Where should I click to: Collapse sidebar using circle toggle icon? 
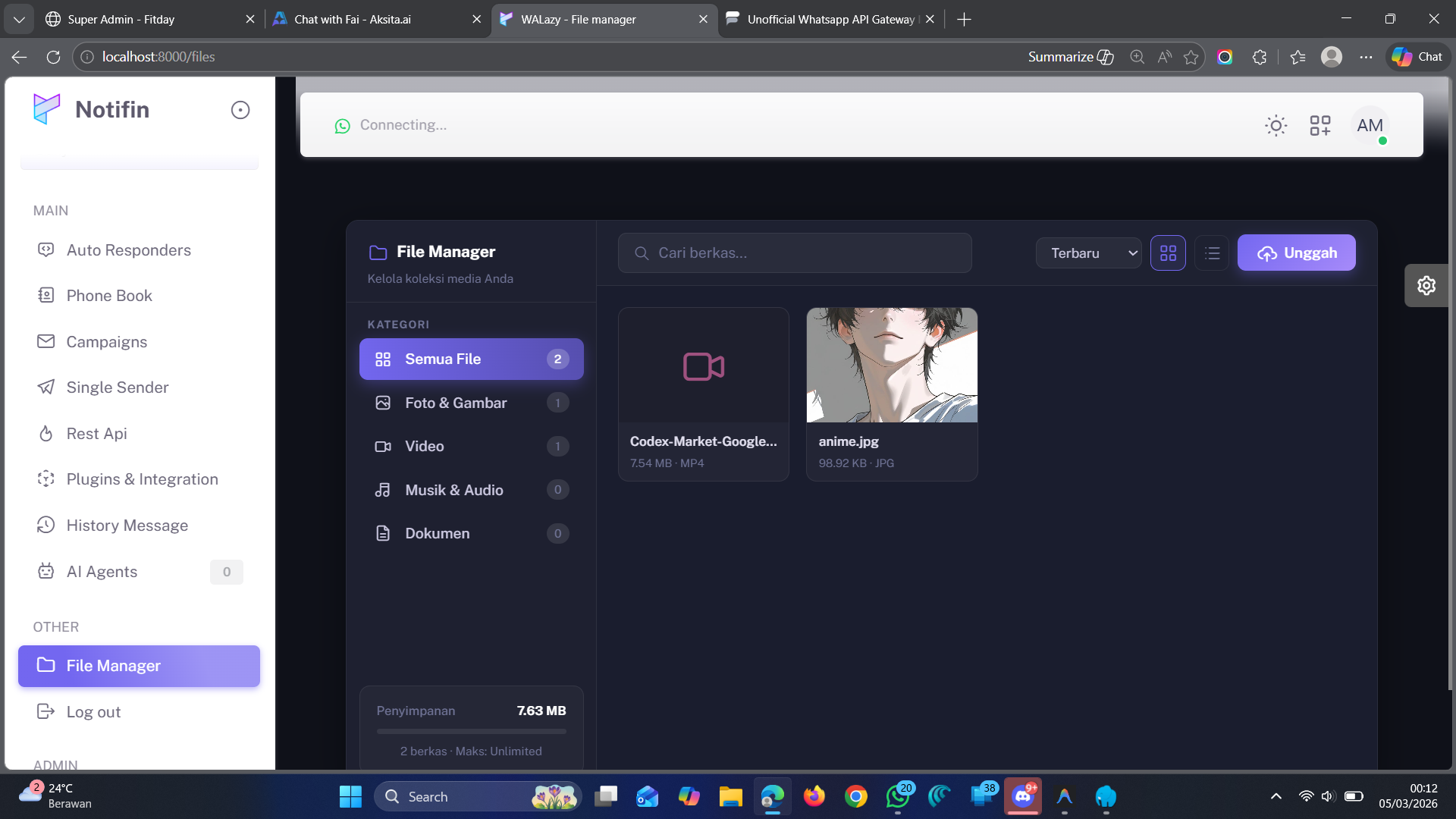click(240, 110)
